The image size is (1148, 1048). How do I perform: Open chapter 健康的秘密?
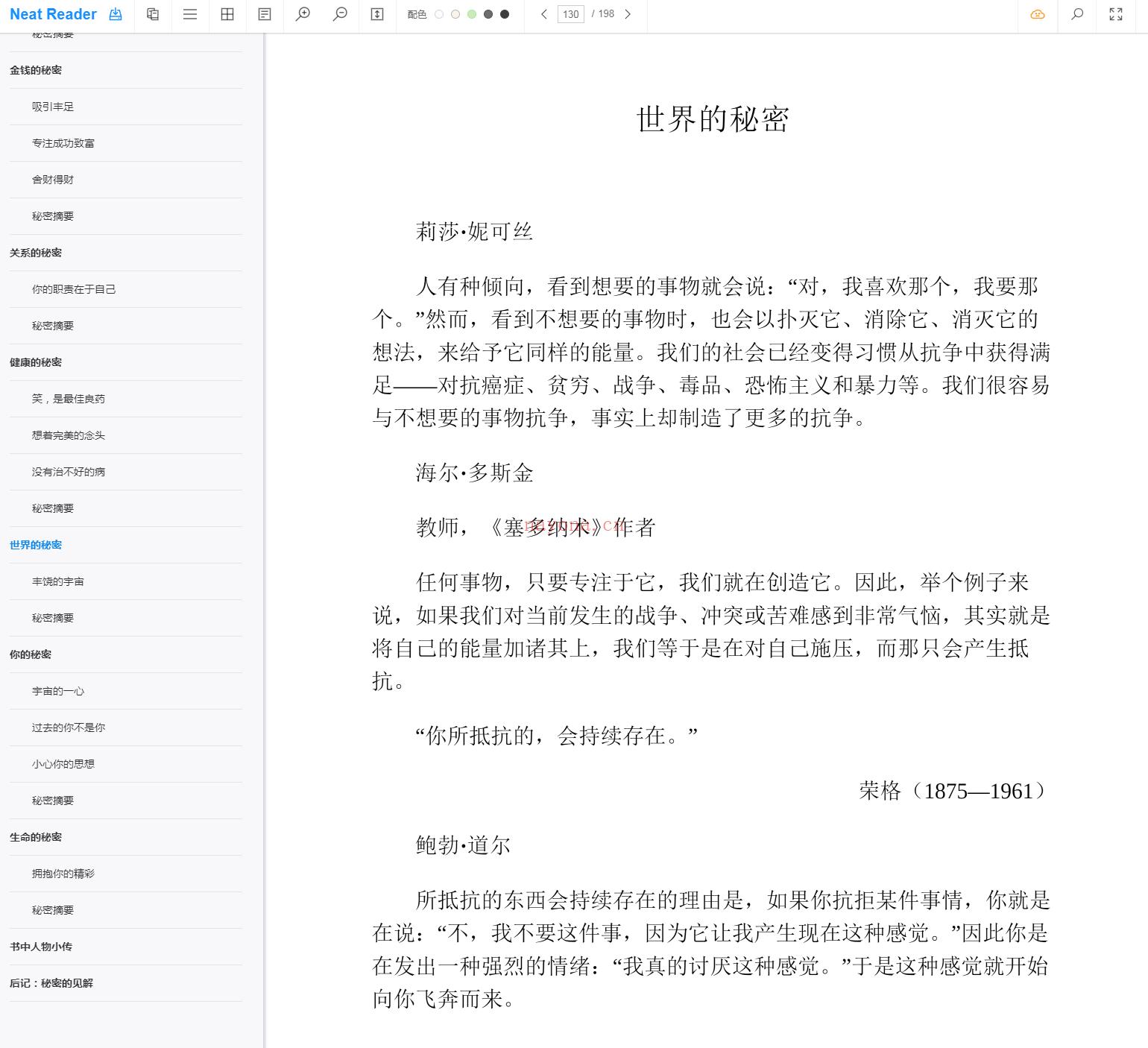pyautogui.click(x=36, y=362)
